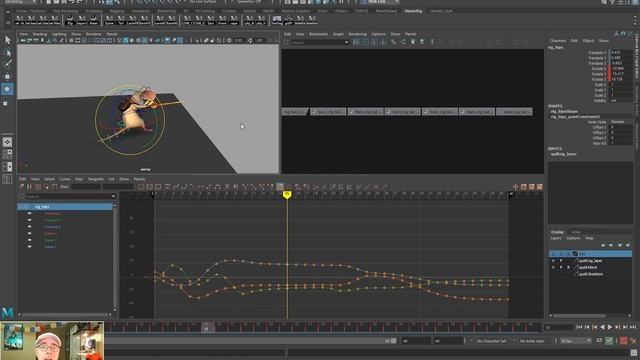This screenshot has height=360, width=640.
Task: Click the time slider current frame box
Action: click(206, 327)
